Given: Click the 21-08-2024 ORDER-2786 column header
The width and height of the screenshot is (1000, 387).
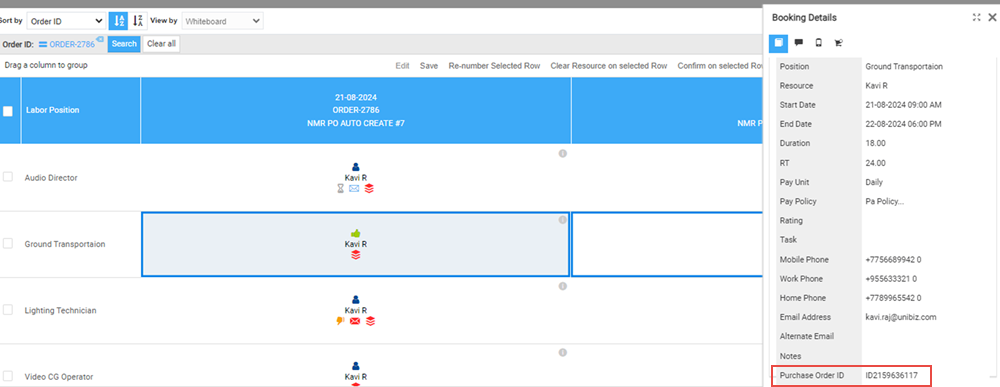Looking at the screenshot, I should (x=356, y=110).
